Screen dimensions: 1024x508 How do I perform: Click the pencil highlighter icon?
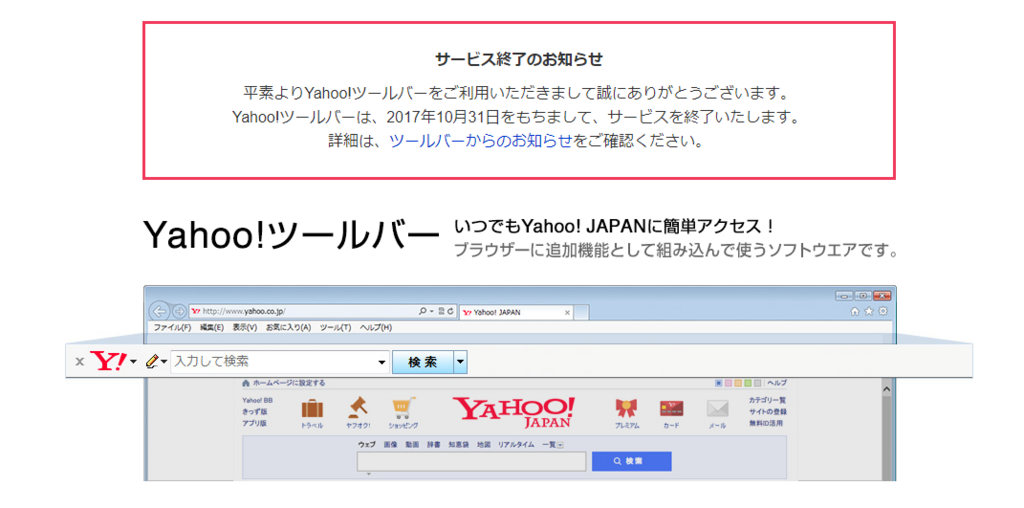tap(152, 361)
